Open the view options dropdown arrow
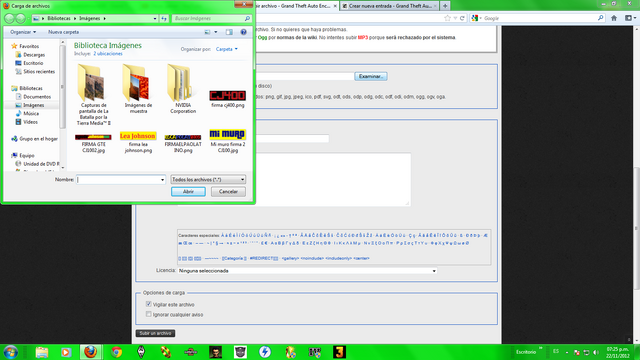The image size is (640, 360). coord(216,32)
